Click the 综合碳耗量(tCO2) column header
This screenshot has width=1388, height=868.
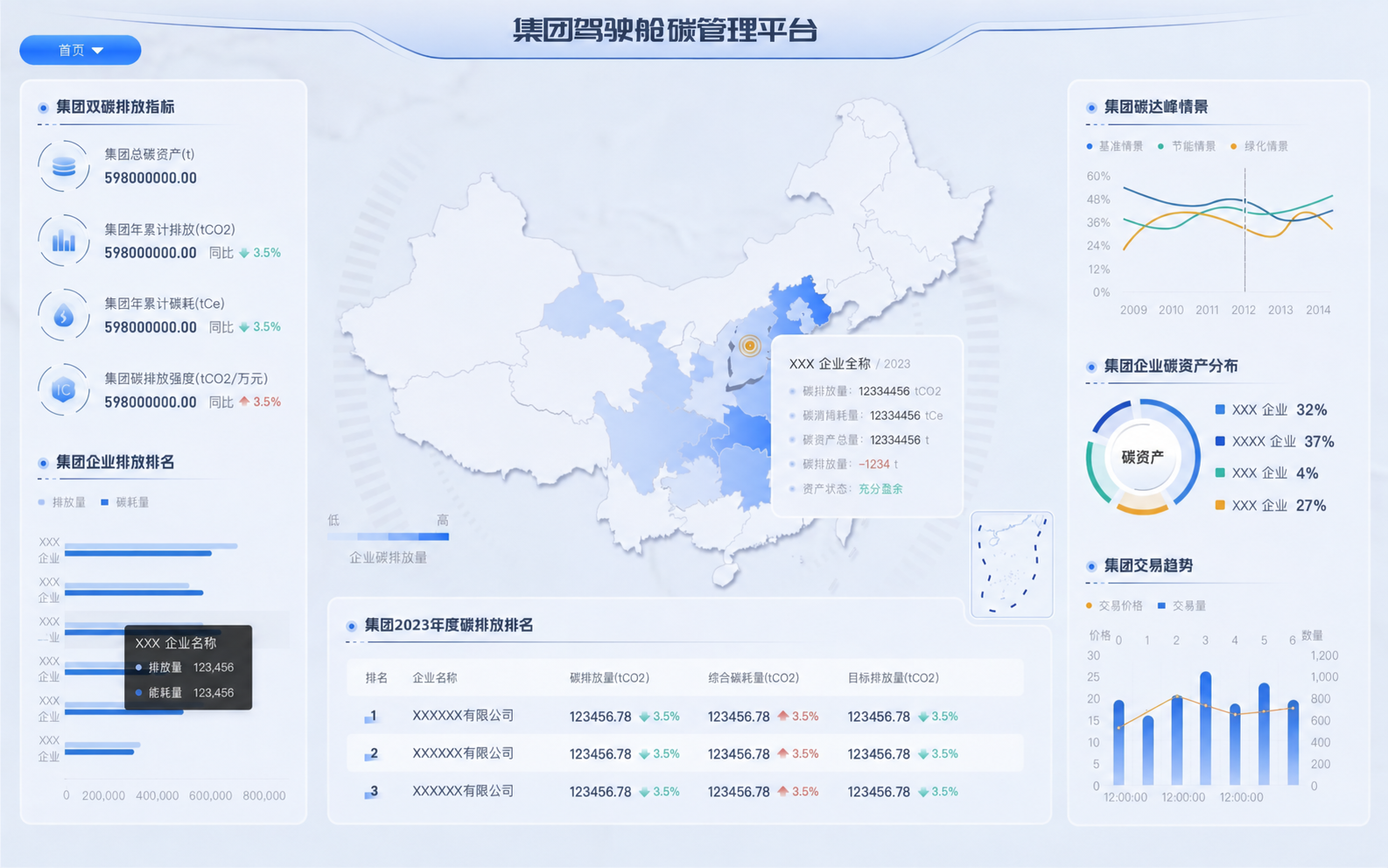click(754, 677)
